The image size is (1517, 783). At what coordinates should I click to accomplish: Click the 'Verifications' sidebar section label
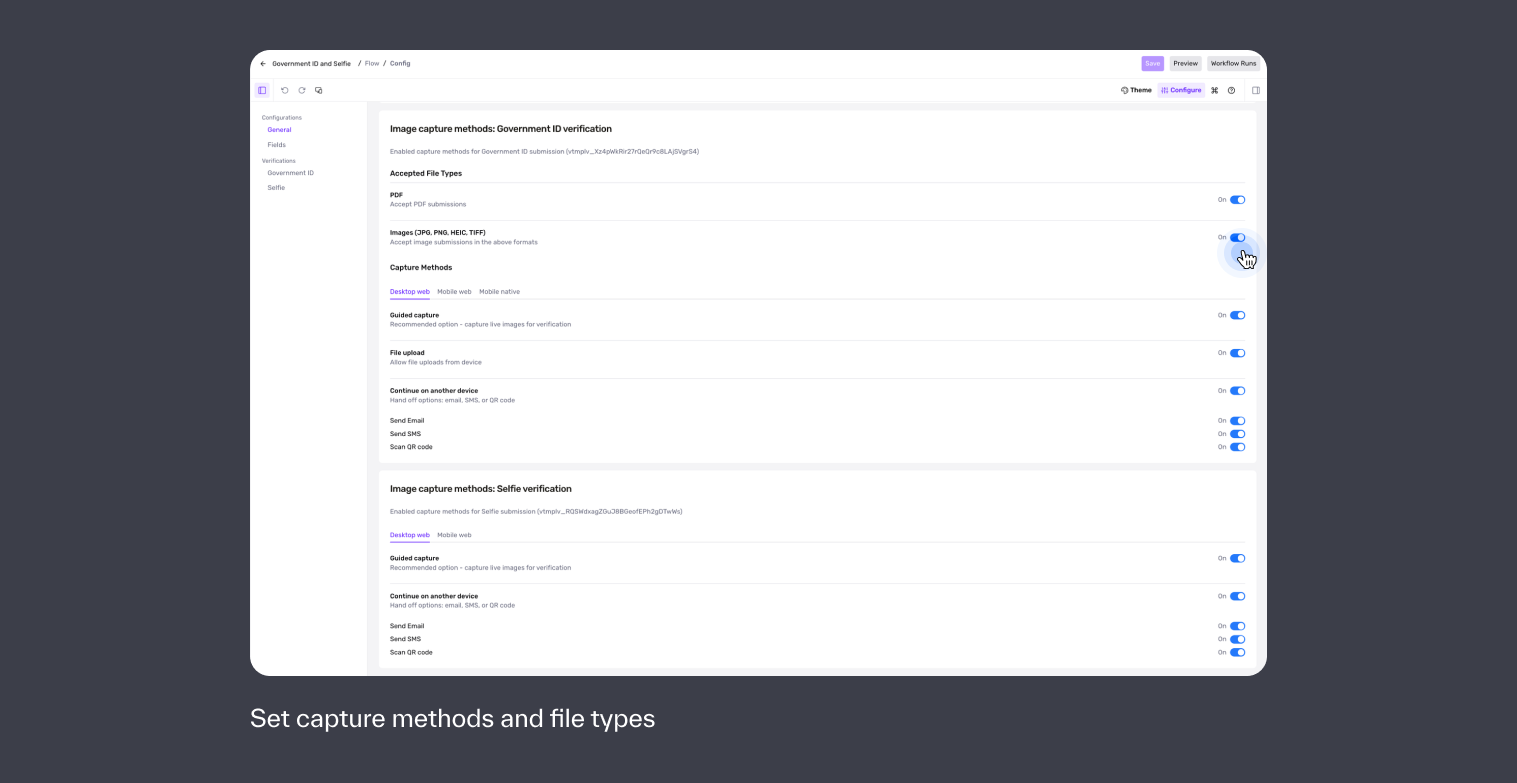(279, 161)
